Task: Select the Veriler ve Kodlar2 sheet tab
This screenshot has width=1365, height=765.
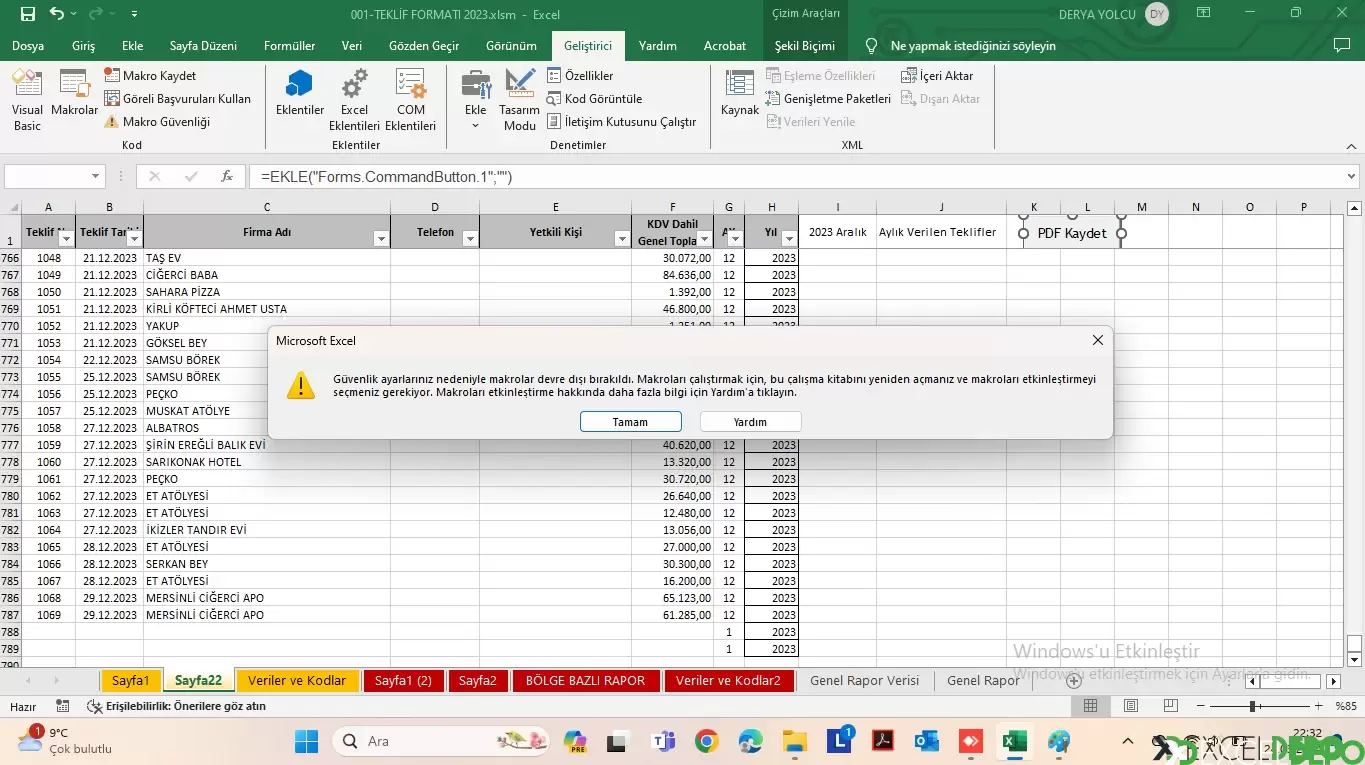Action: click(728, 681)
